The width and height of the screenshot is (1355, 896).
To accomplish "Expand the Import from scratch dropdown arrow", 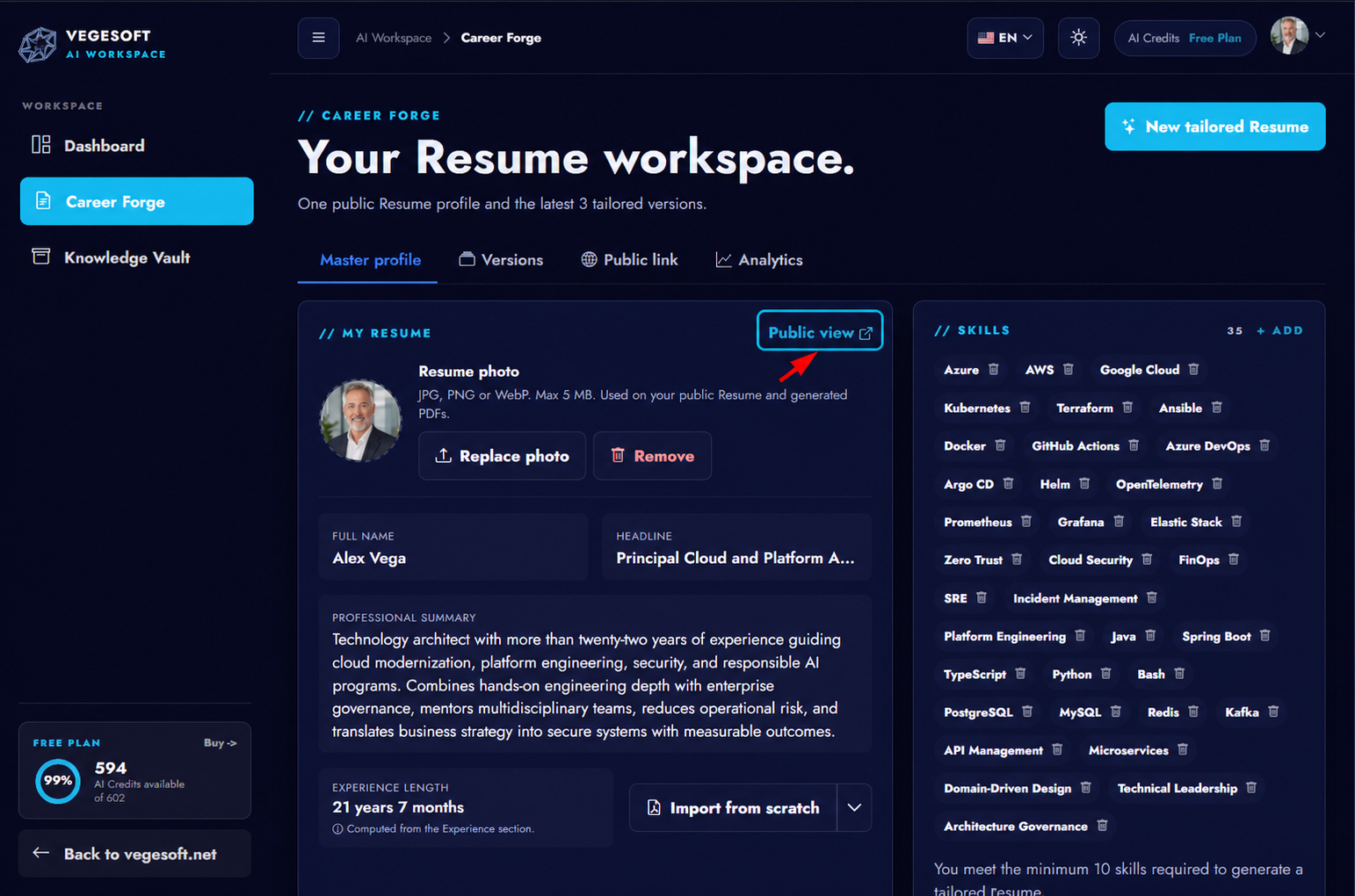I will (854, 807).
